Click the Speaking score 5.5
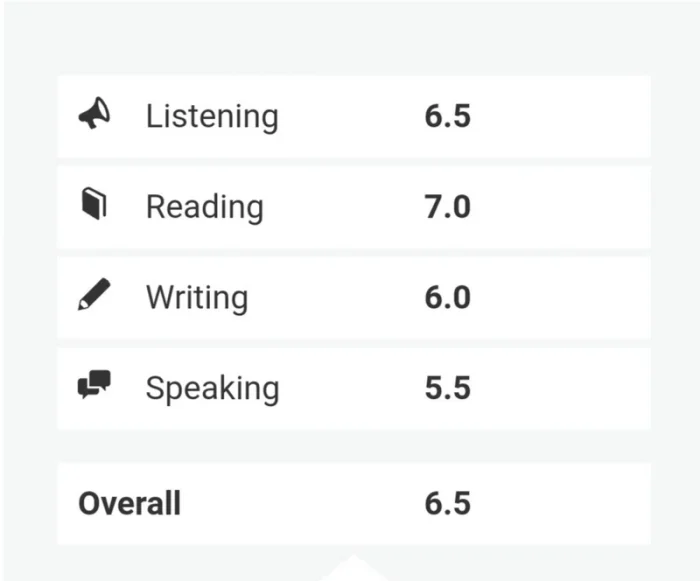The width and height of the screenshot is (700, 581). pyautogui.click(x=448, y=388)
